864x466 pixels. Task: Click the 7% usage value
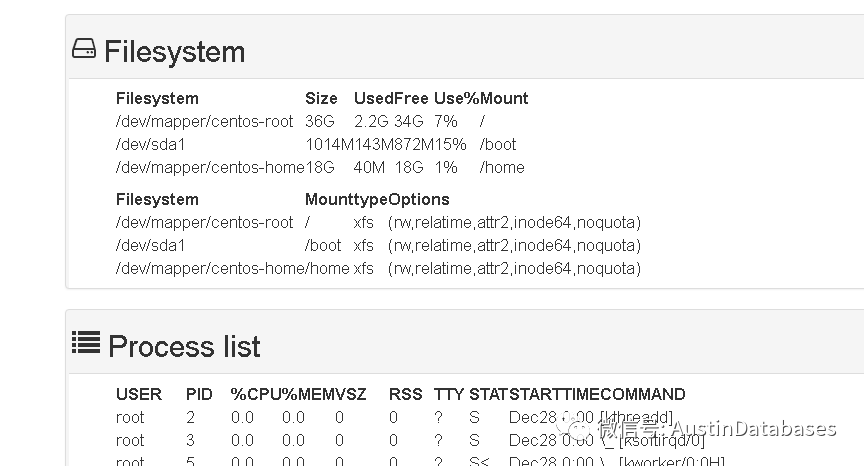coord(445,121)
